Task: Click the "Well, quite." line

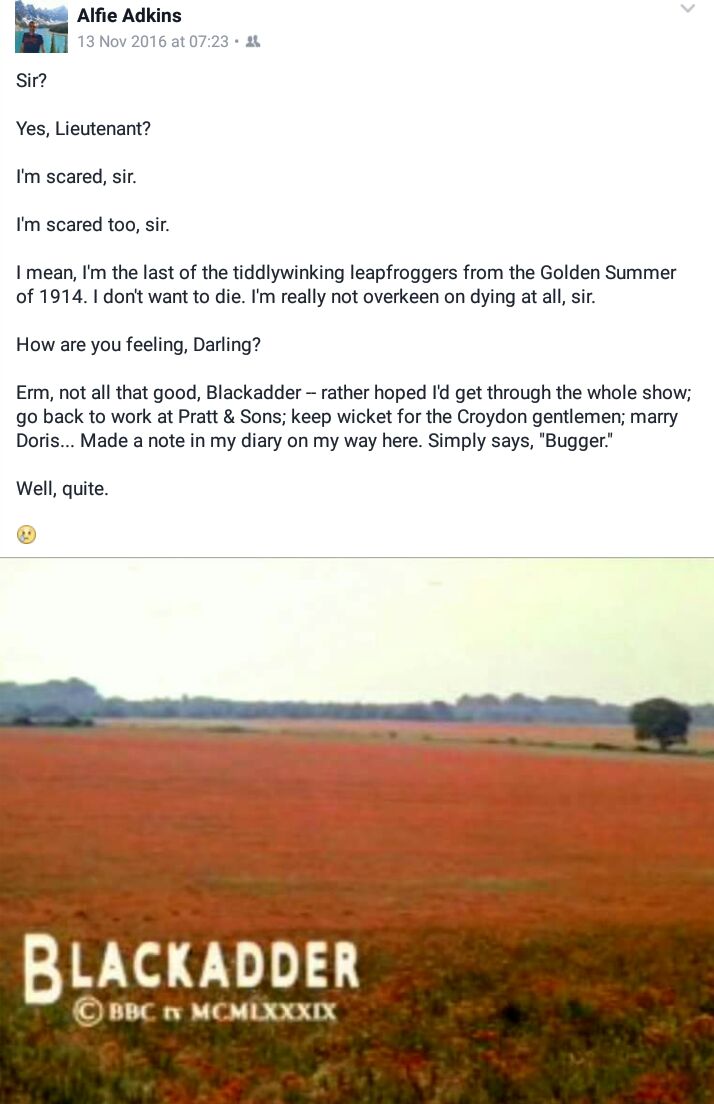Action: (x=62, y=489)
